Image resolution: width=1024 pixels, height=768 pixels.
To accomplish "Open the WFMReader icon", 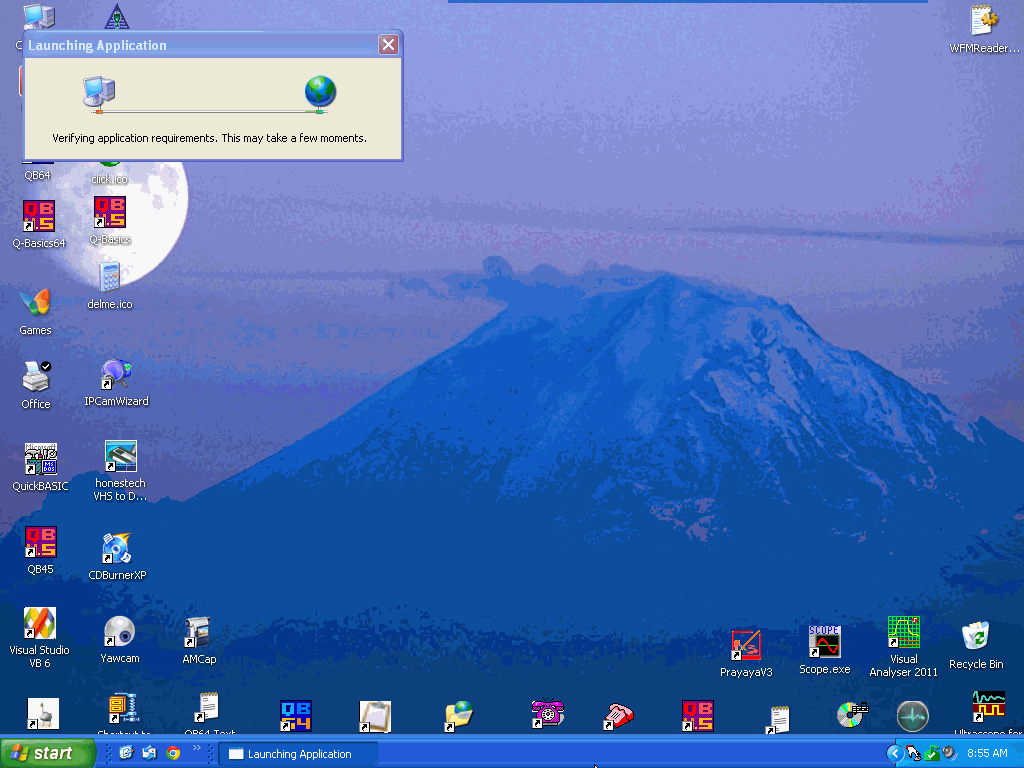I will click(984, 22).
